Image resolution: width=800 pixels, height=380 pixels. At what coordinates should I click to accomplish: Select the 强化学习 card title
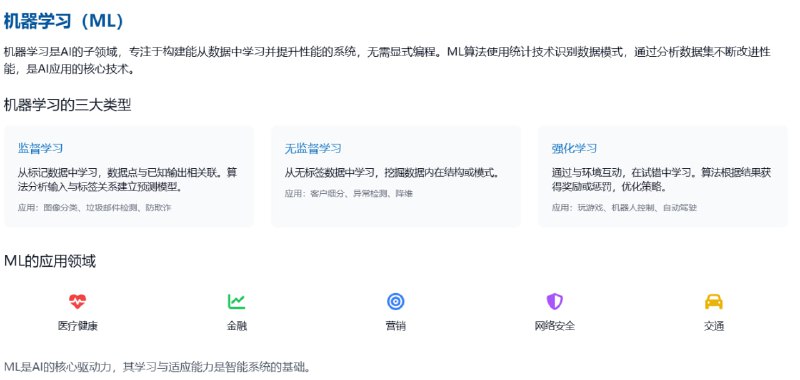coord(574,148)
